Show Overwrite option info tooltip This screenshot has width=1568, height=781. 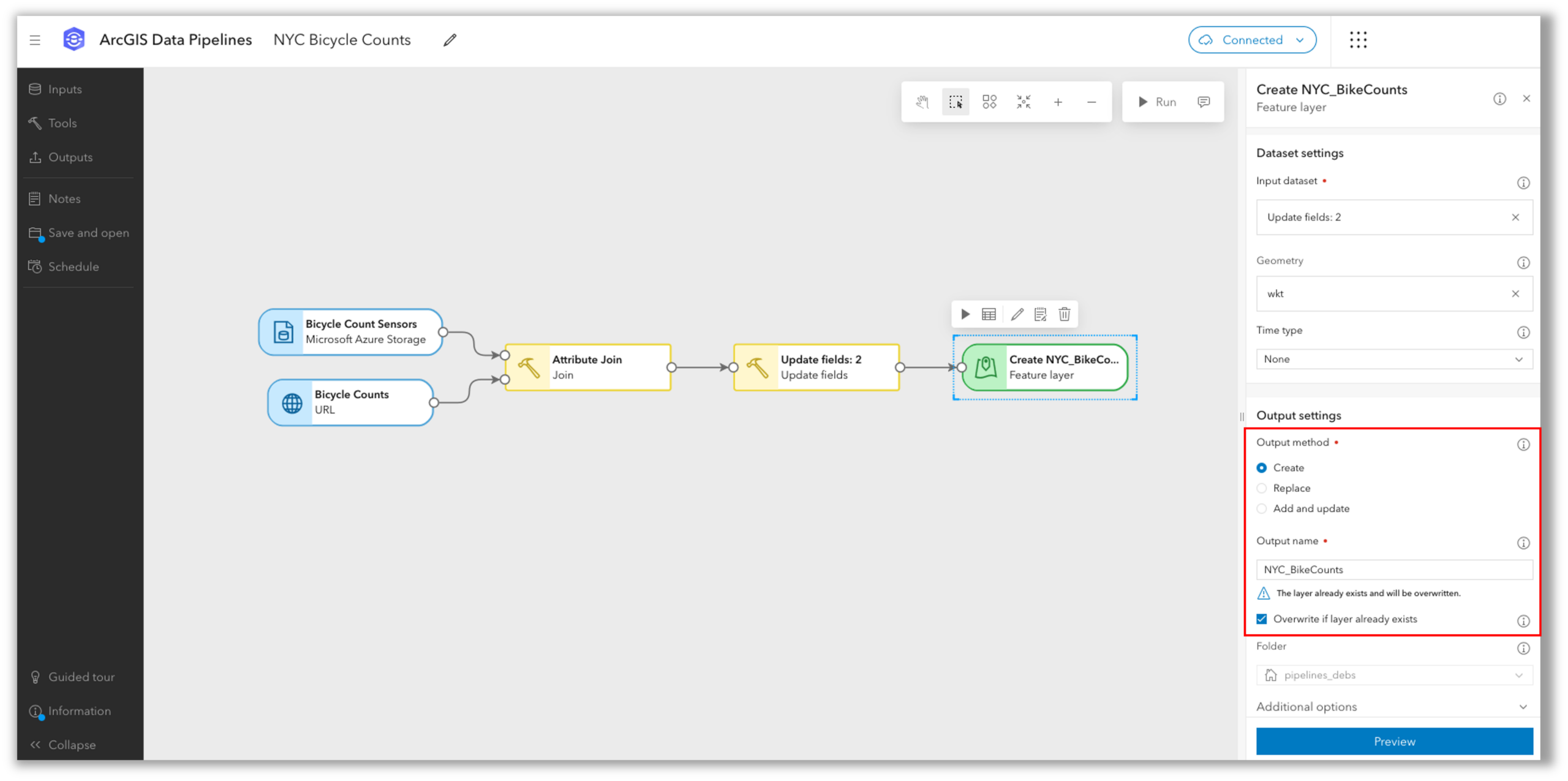point(1523,621)
